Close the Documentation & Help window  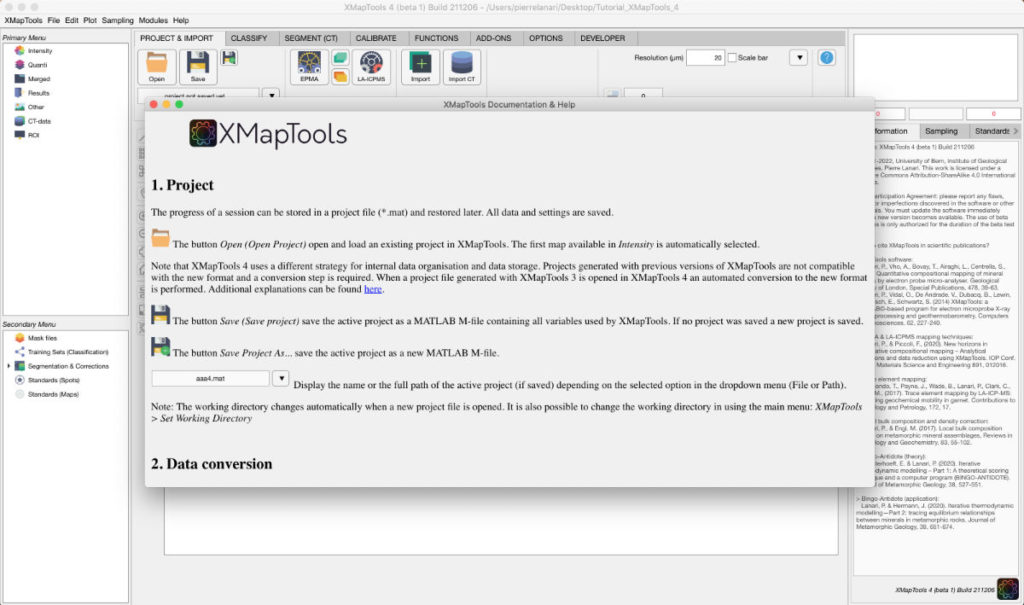[153, 105]
